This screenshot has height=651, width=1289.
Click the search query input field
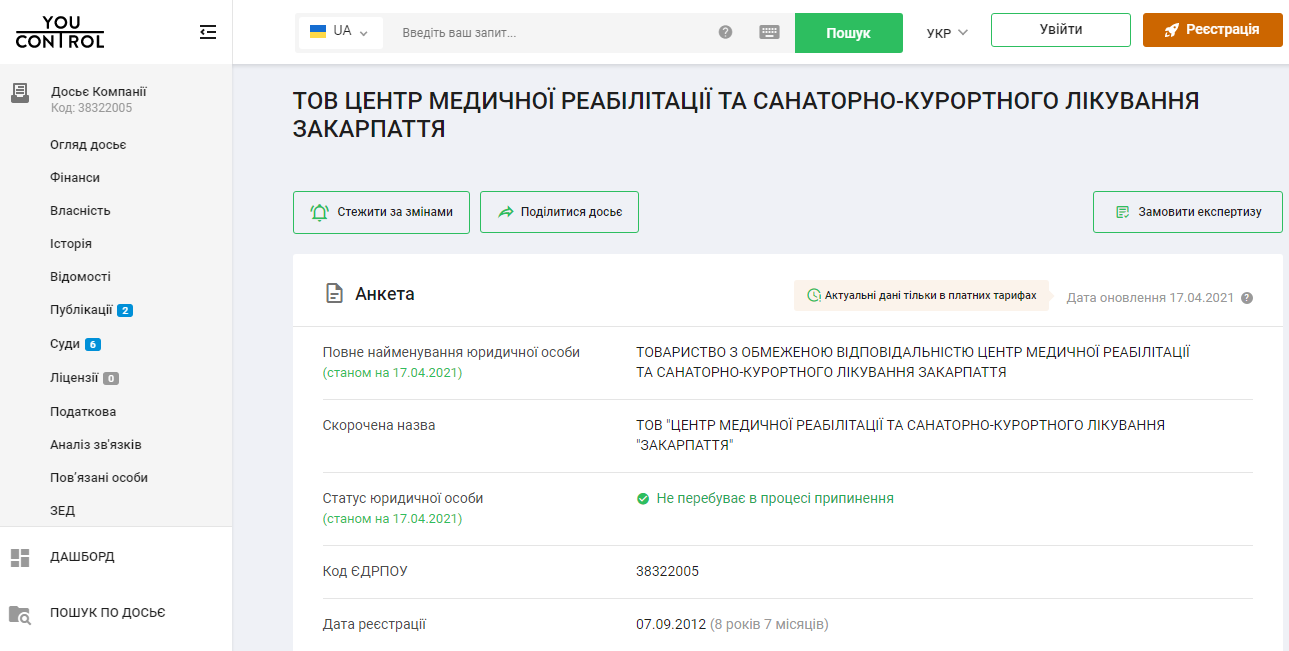(x=550, y=32)
